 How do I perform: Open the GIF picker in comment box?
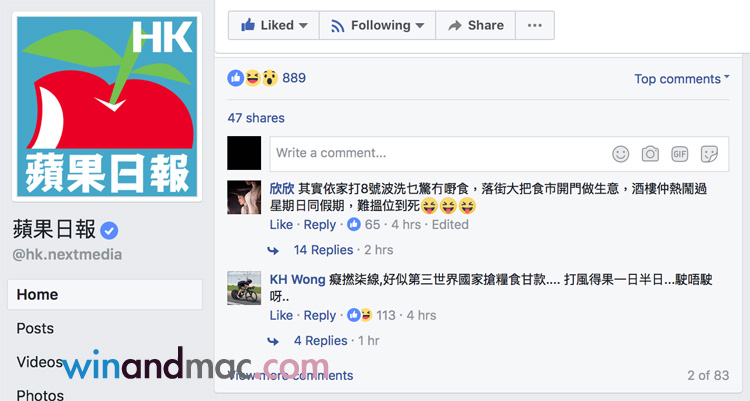[x=680, y=154]
